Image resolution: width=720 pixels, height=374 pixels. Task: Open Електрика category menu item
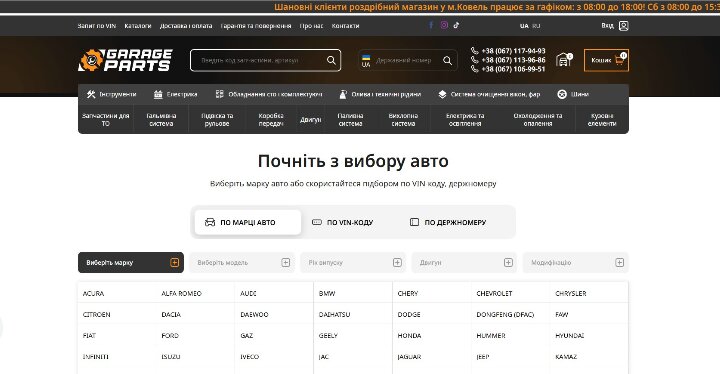pyautogui.click(x=175, y=94)
